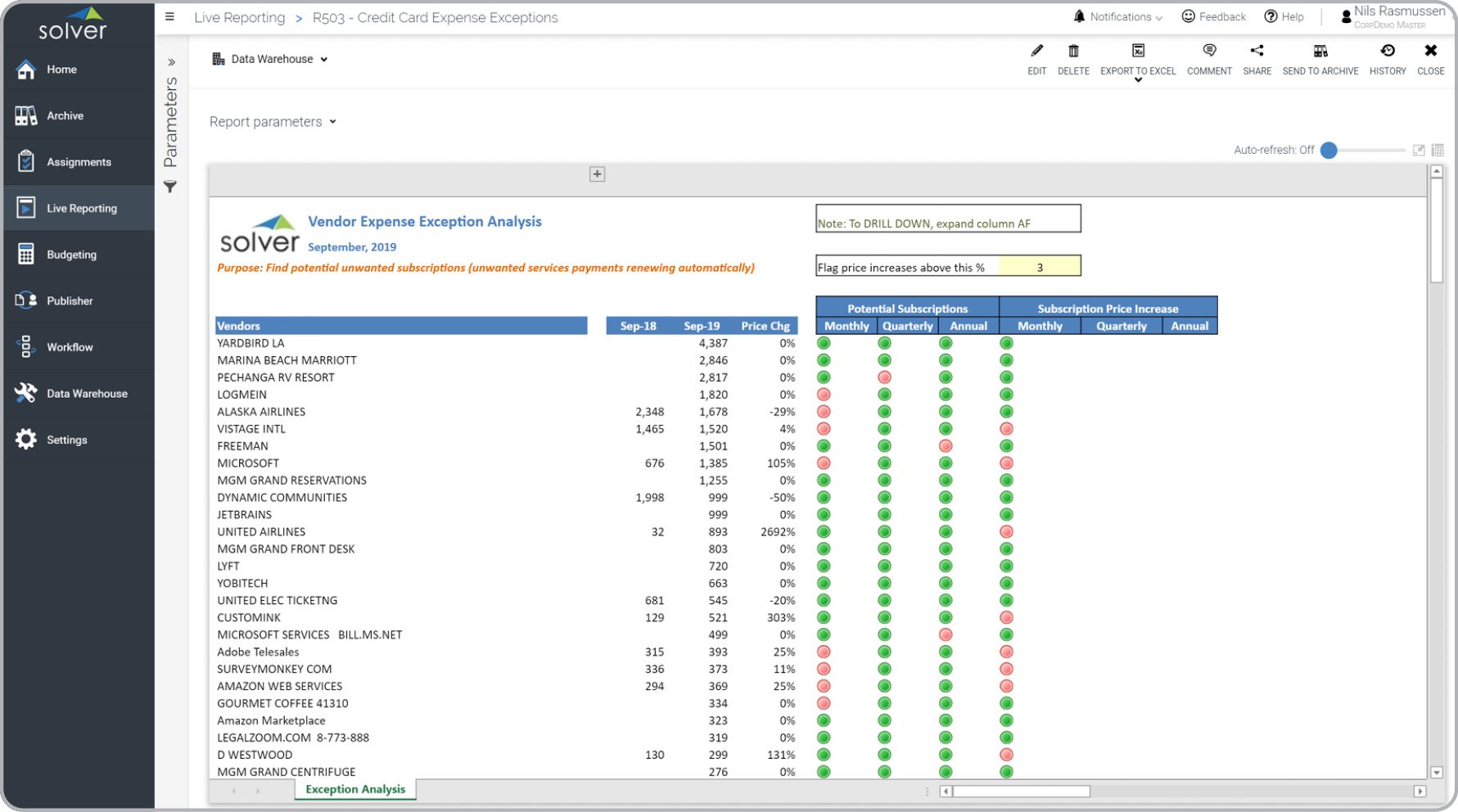Click red annual indicator for FREEMAN
Image resolution: width=1458 pixels, height=812 pixels.
click(x=946, y=446)
